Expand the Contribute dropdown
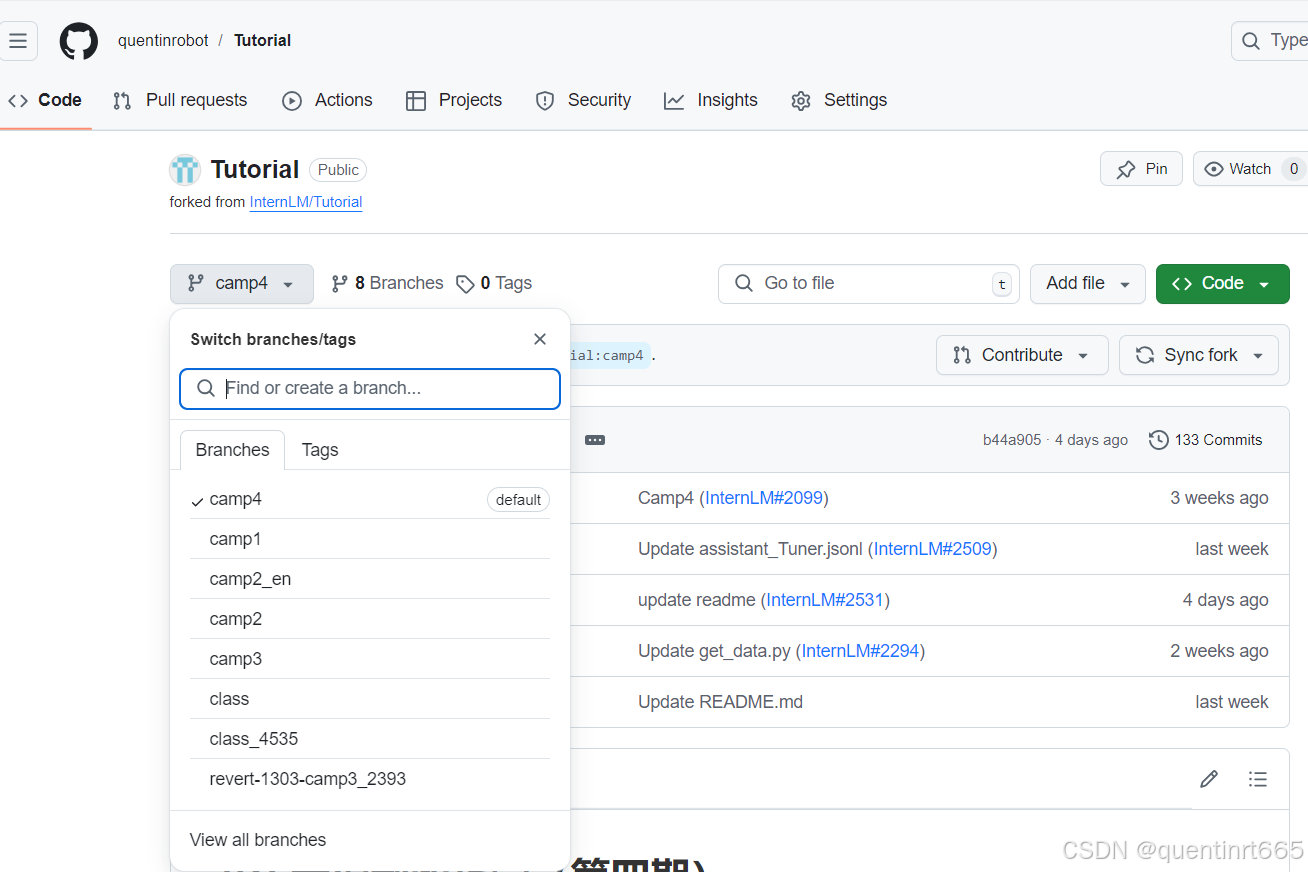The image size is (1308, 872). (1022, 355)
